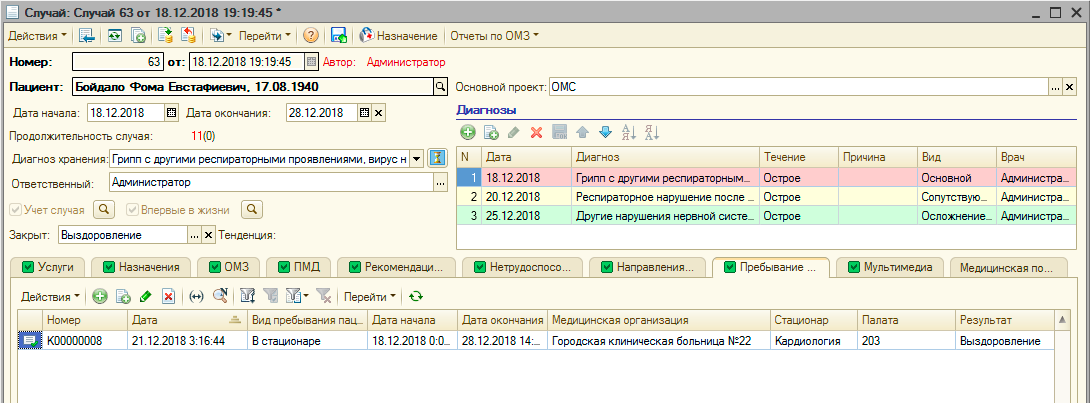
Task: Sort diagnoses in ascending order
Action: pos(629,132)
